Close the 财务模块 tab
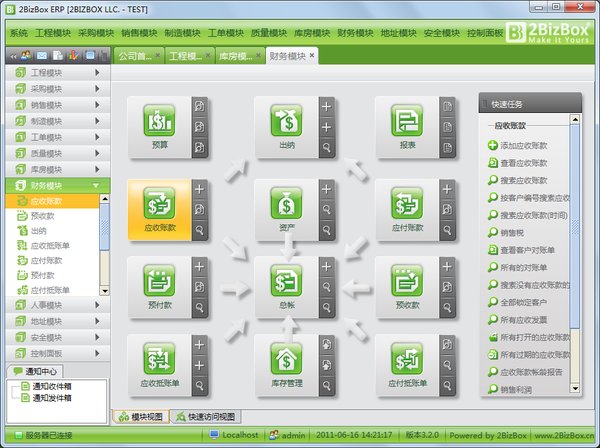Image resolution: width=600 pixels, height=448 pixels. tap(312, 55)
